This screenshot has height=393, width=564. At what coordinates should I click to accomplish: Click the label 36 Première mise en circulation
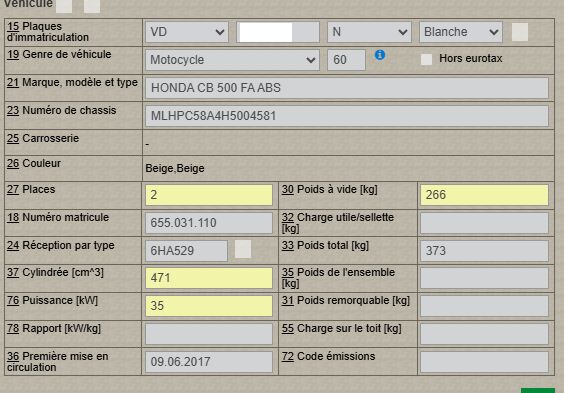58,362
